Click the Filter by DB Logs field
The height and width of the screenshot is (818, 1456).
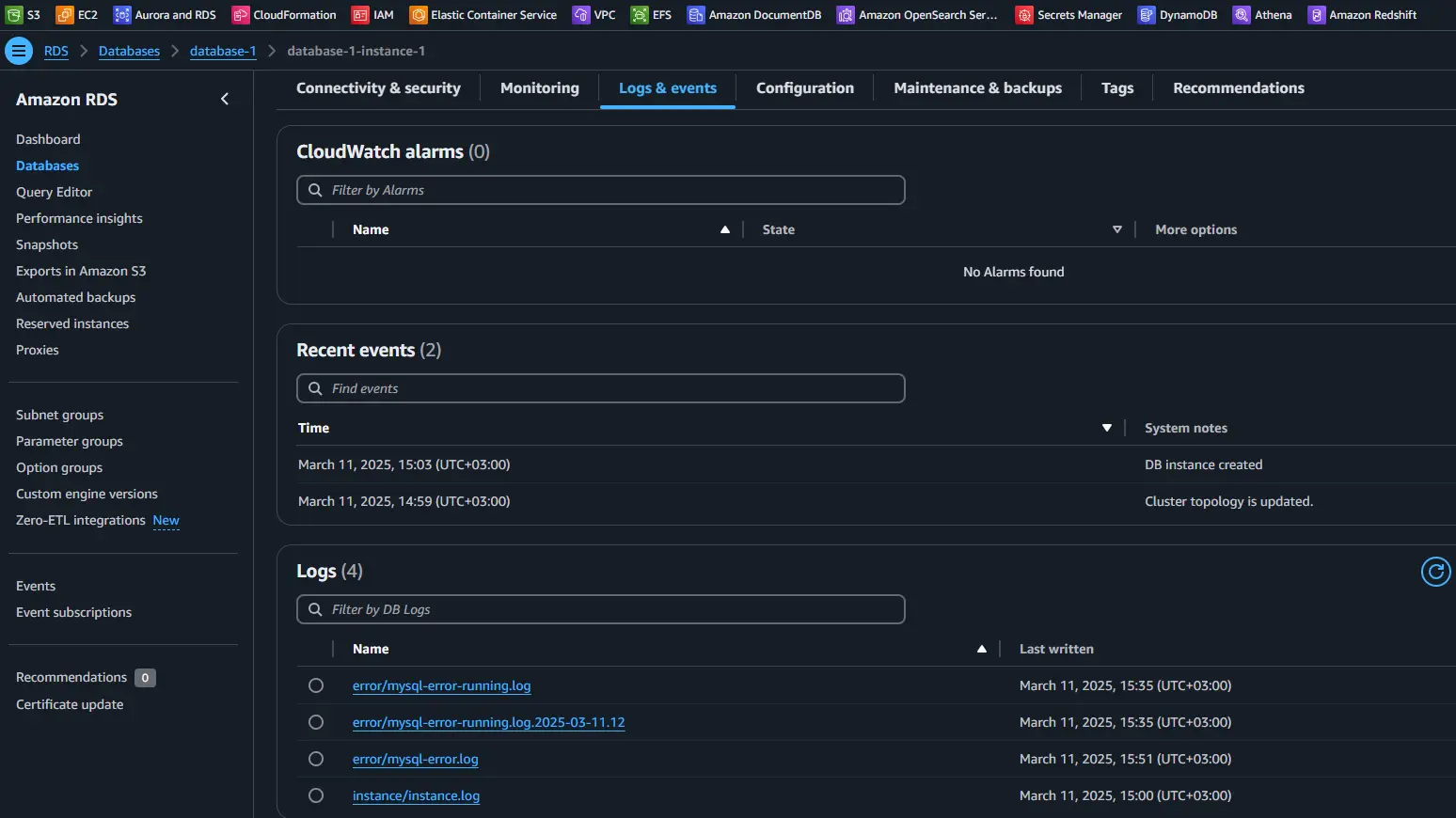(601, 610)
